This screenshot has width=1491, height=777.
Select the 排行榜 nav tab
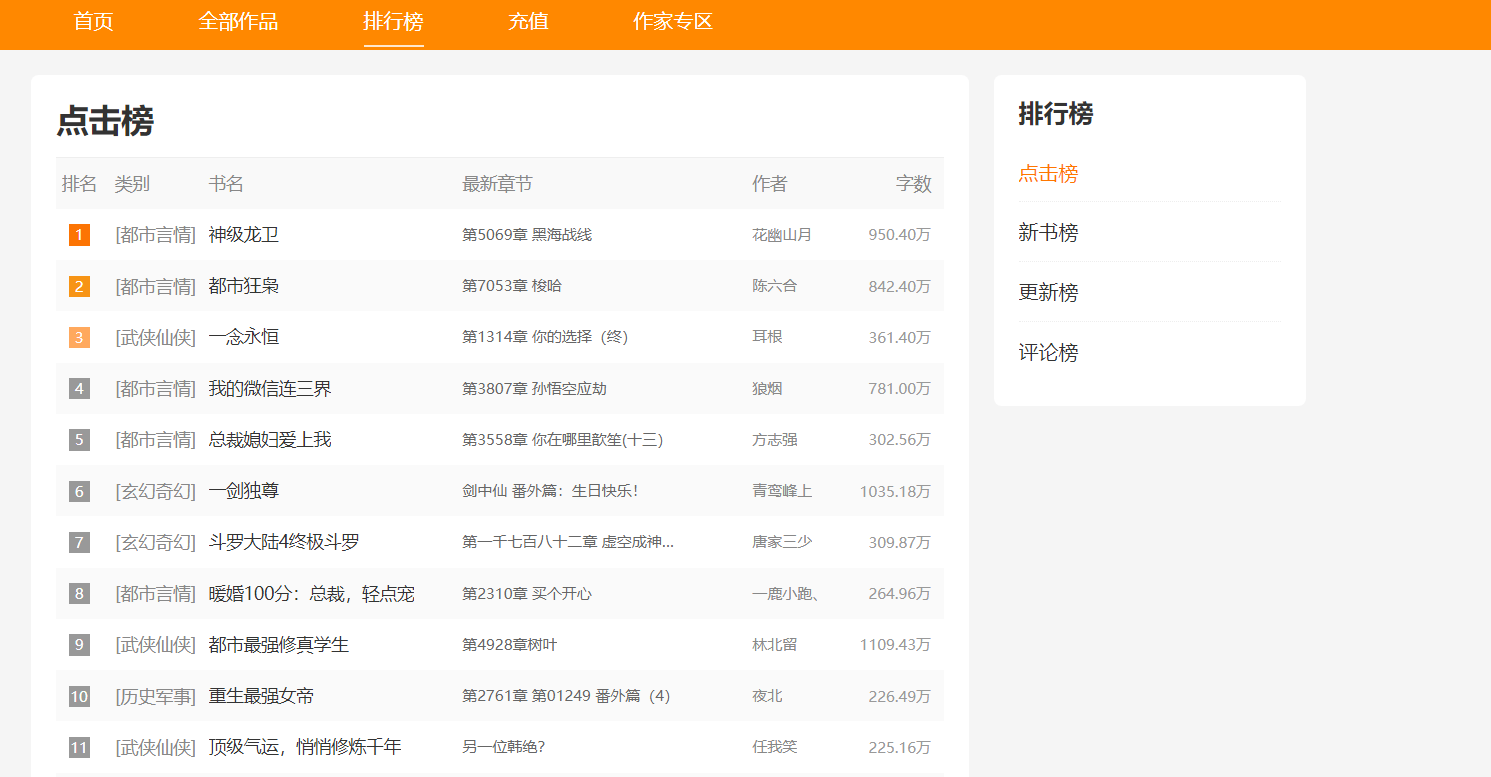pos(393,21)
